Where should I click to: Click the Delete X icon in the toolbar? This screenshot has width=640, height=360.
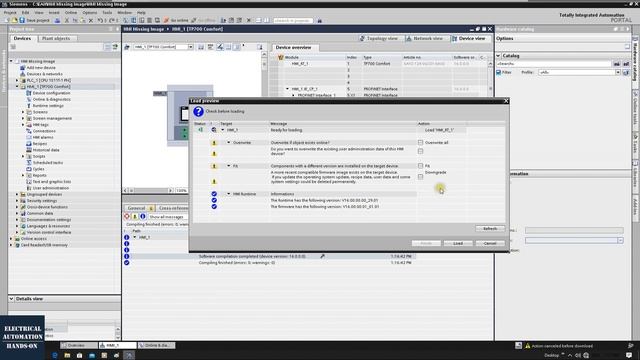pos(91,20)
